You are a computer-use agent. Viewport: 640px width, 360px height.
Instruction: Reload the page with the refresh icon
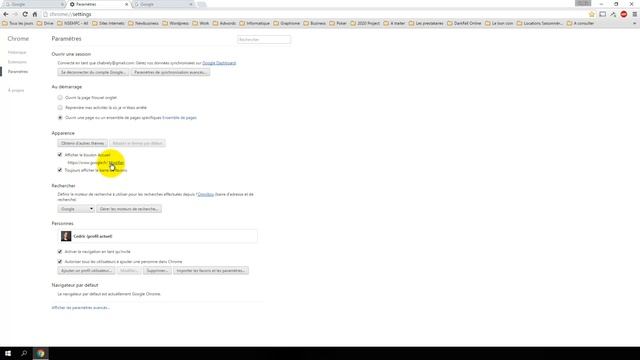25,14
